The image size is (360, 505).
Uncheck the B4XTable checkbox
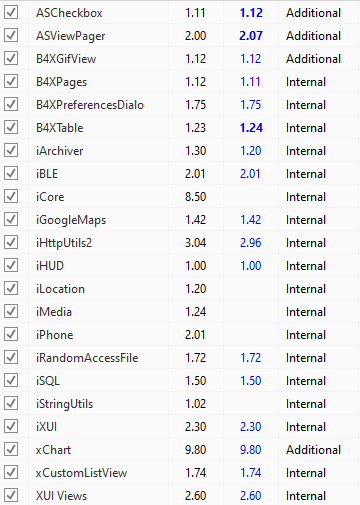point(11,127)
